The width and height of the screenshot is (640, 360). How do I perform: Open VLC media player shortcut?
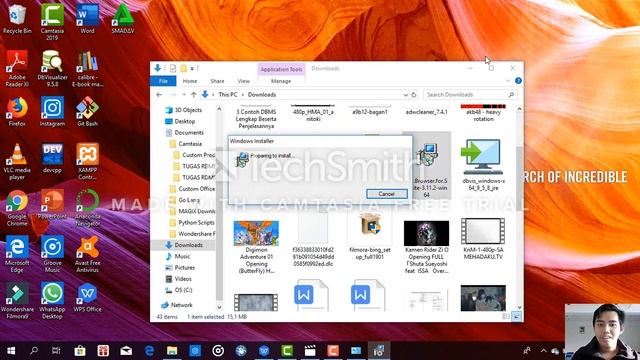17,162
